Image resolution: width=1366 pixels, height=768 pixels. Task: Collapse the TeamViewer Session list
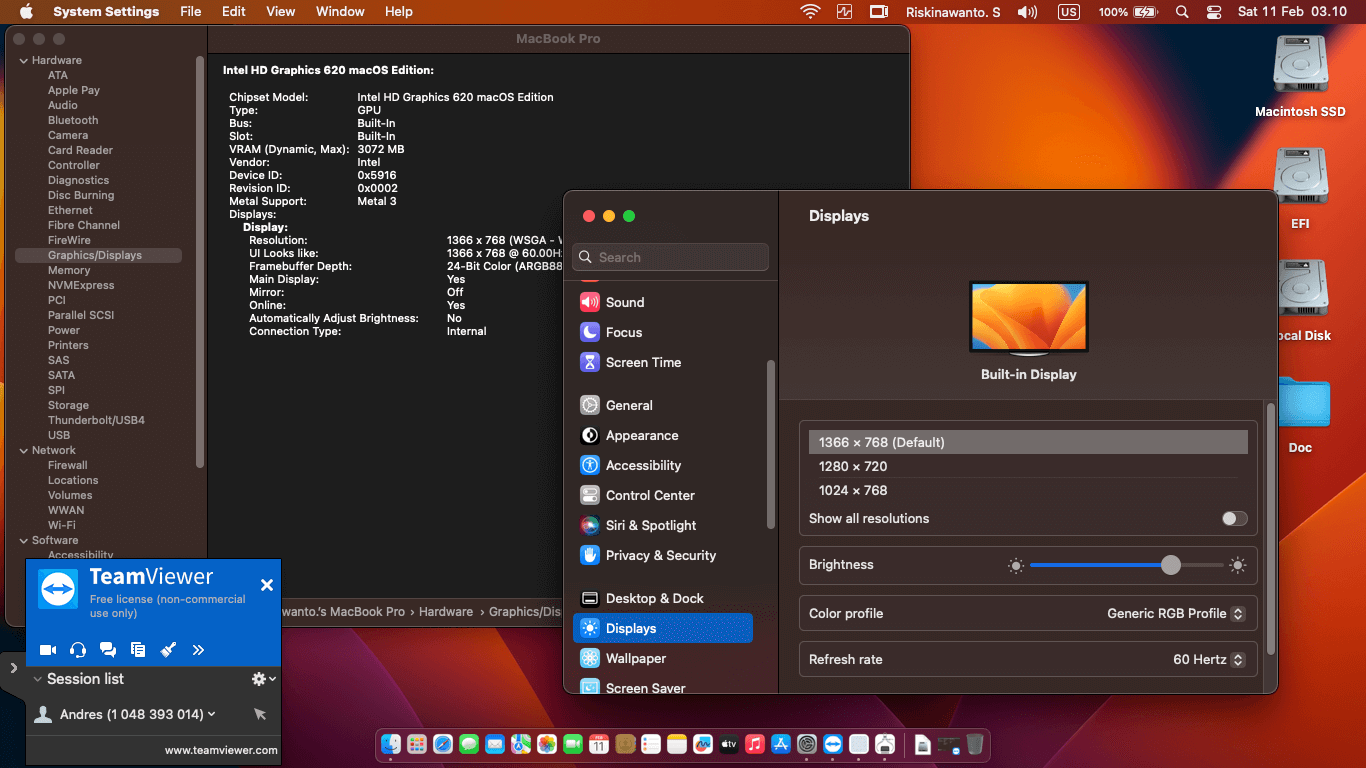click(38, 679)
